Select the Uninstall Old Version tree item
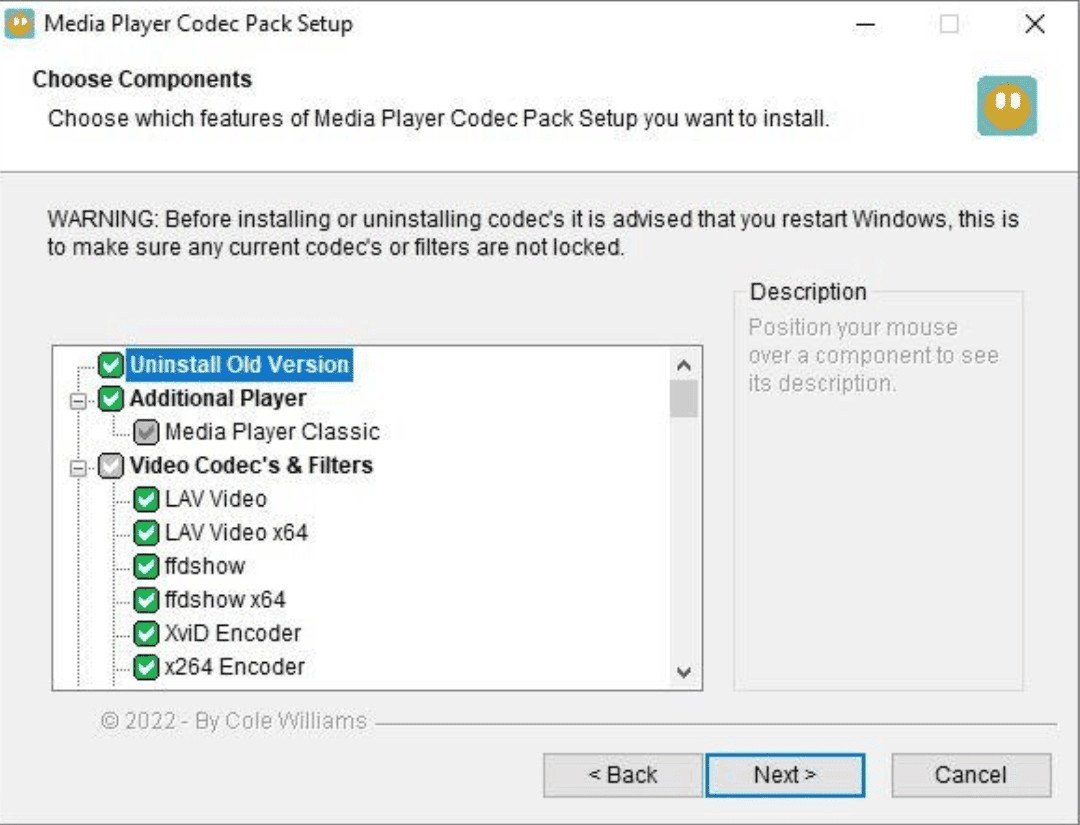This screenshot has height=825, width=1080. pyautogui.click(x=239, y=365)
